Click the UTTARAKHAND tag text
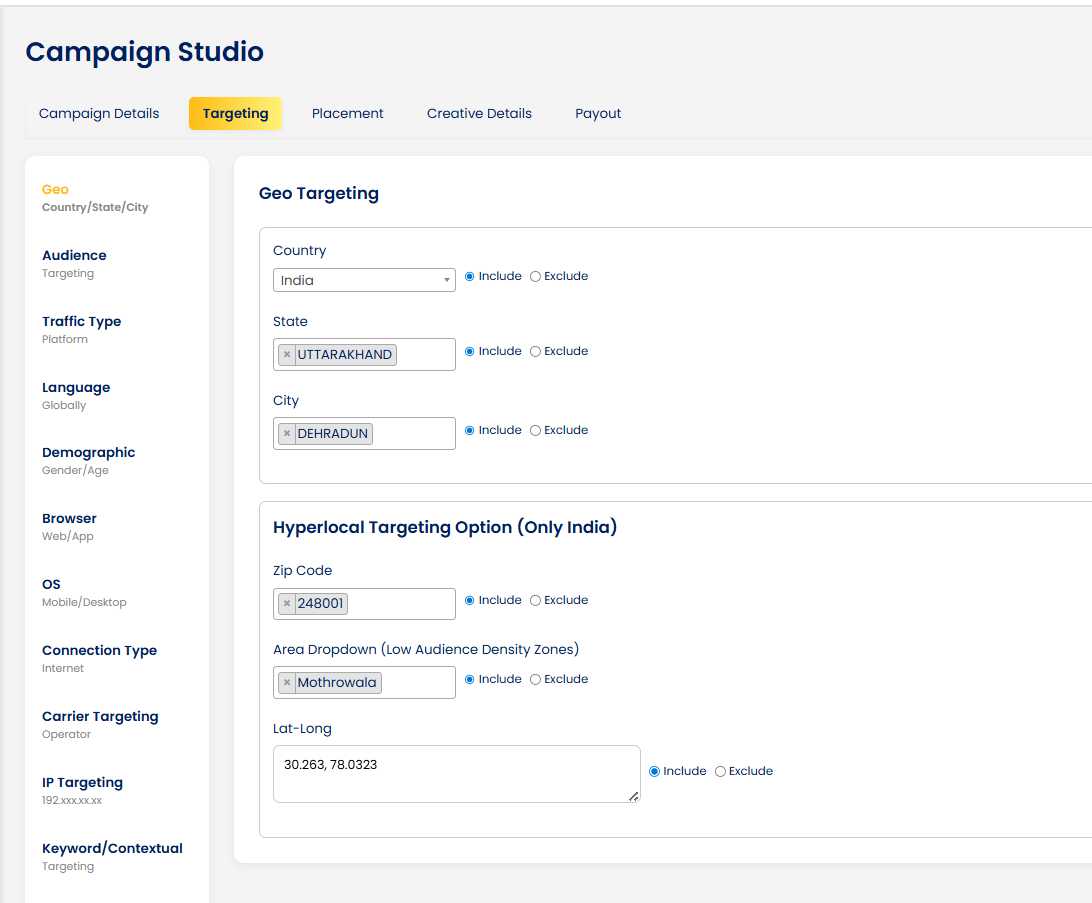Screen dimensions: 1092x903 click(345, 354)
